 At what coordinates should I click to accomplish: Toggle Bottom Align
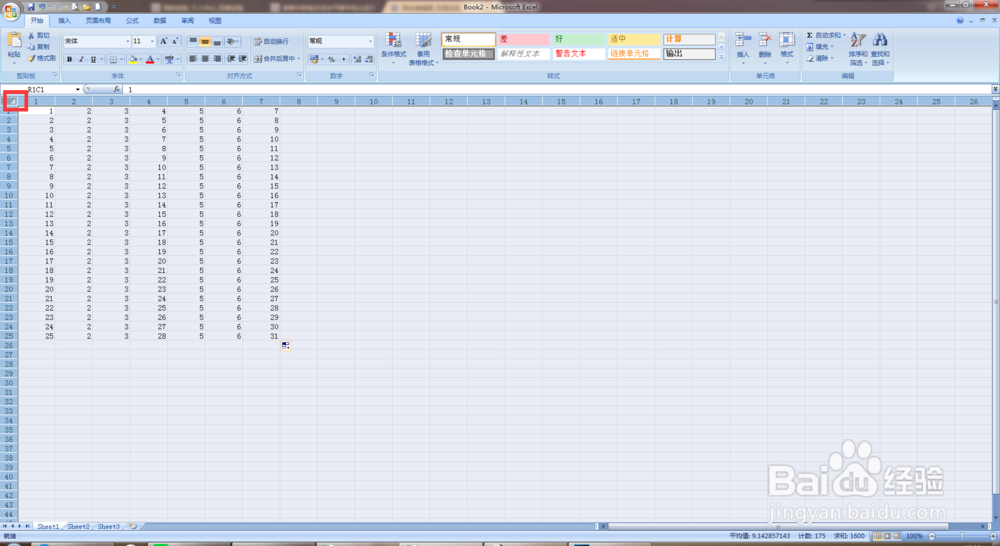217,41
